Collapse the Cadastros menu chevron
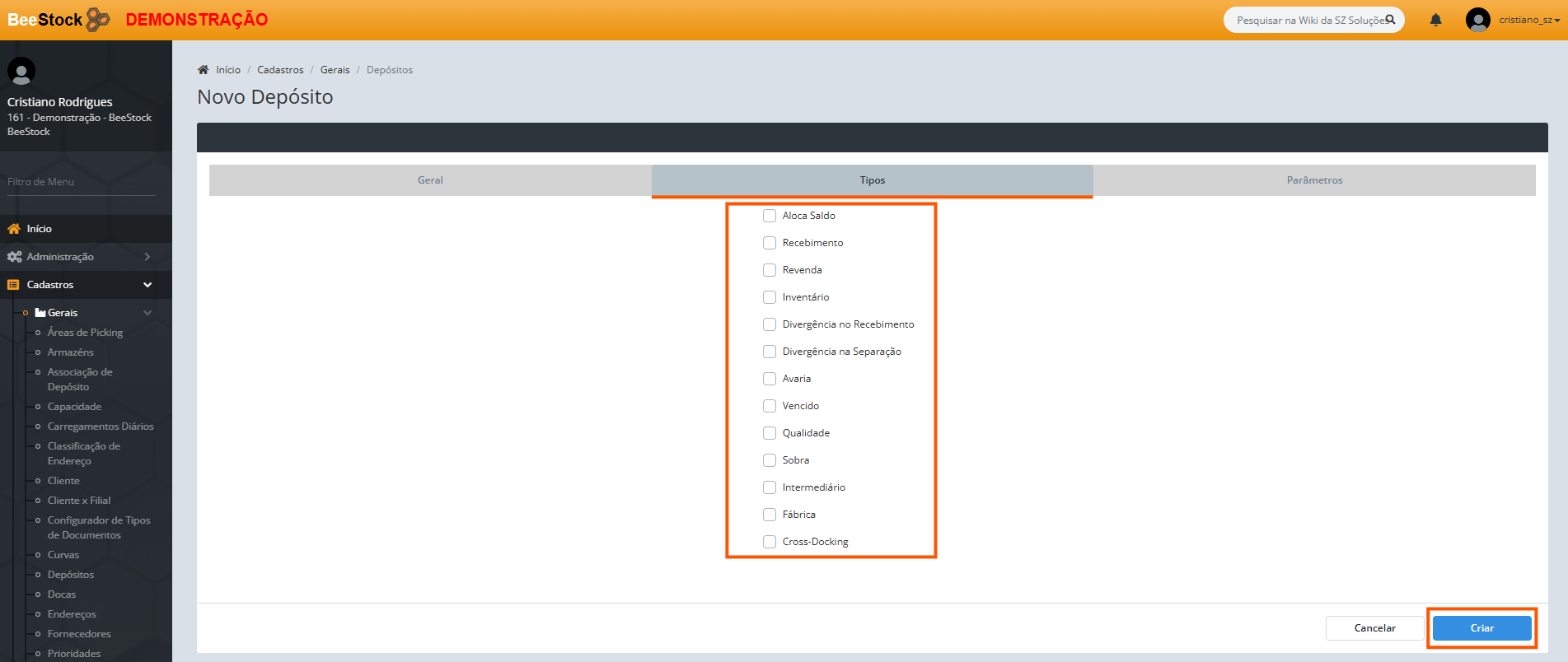Screen dimensions: 1568x662 coord(147,285)
